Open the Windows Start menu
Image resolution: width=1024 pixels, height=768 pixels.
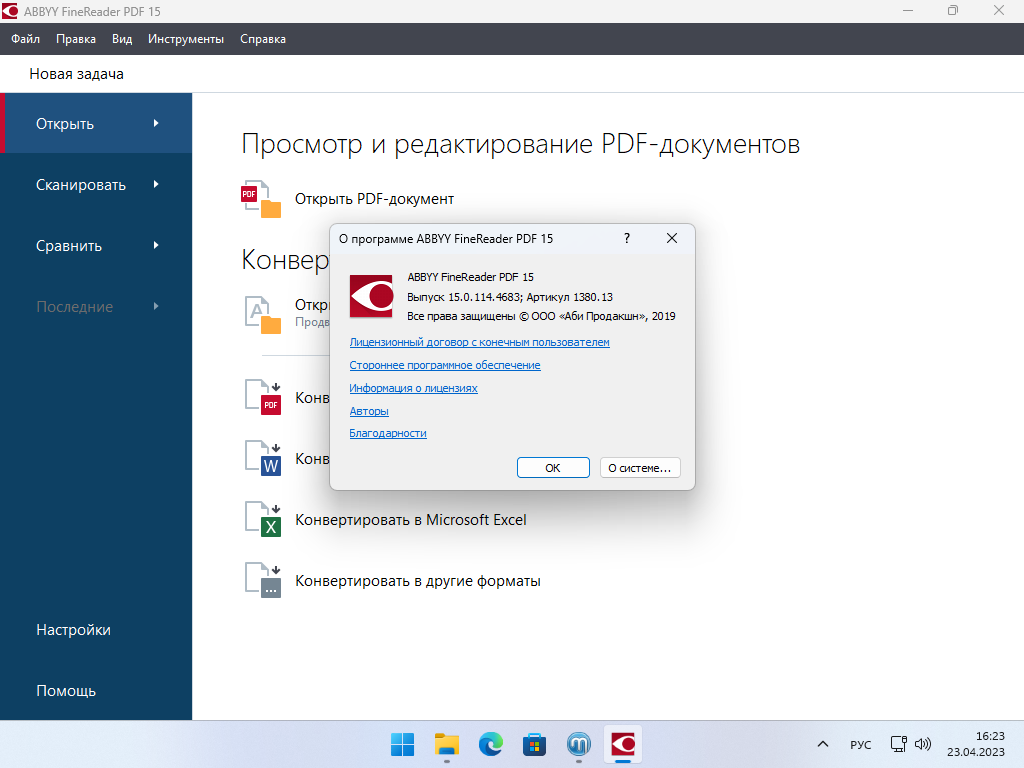click(402, 744)
